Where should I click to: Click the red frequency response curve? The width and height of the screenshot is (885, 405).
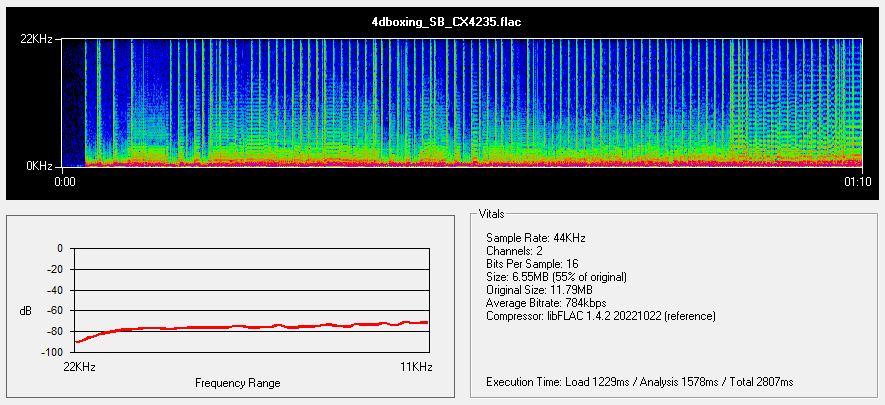[x=250, y=327]
